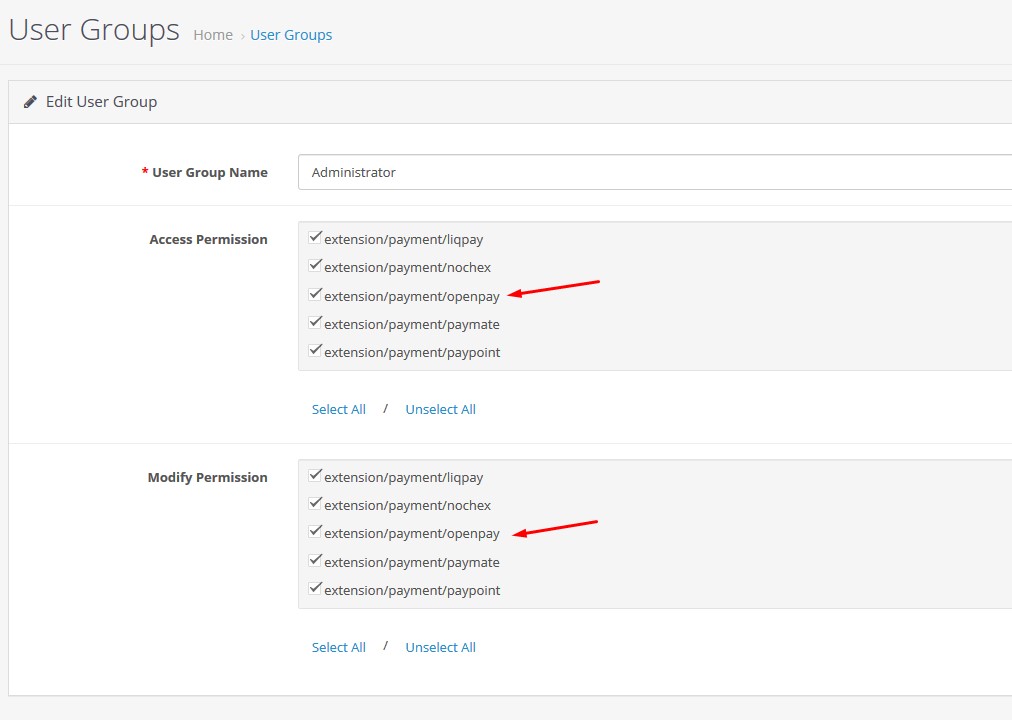The image size is (1012, 720).
Task: Uncheck paymate in Modify Permission list
Action: click(315, 561)
